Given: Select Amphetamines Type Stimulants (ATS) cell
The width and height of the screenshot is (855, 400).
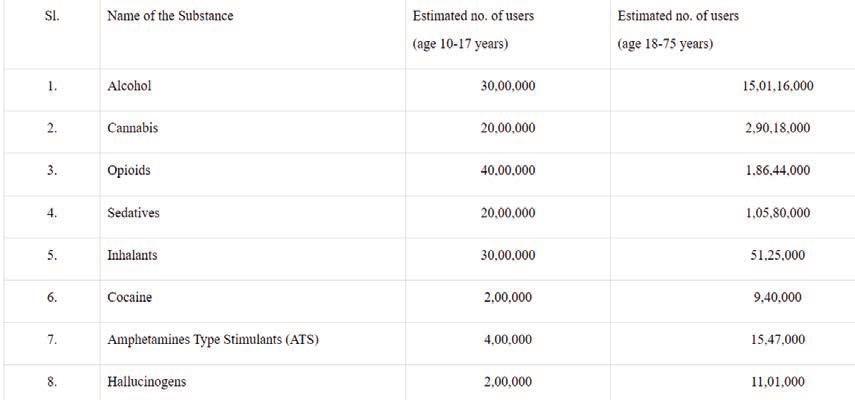Looking at the screenshot, I should tap(213, 340).
